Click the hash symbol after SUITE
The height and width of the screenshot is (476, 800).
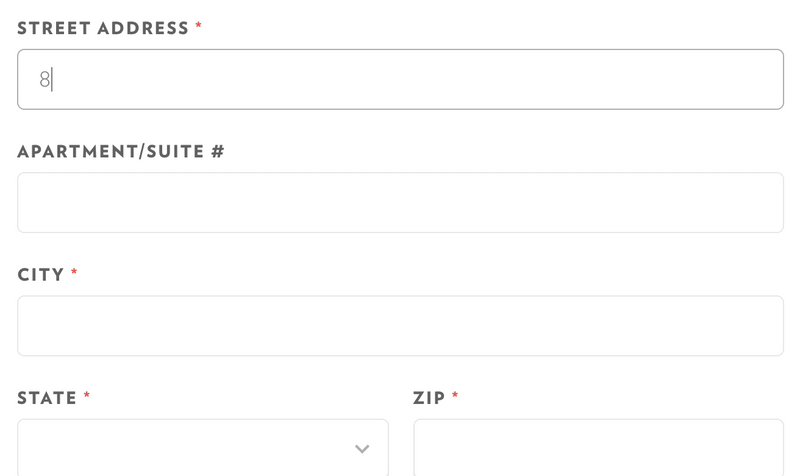click(218, 152)
